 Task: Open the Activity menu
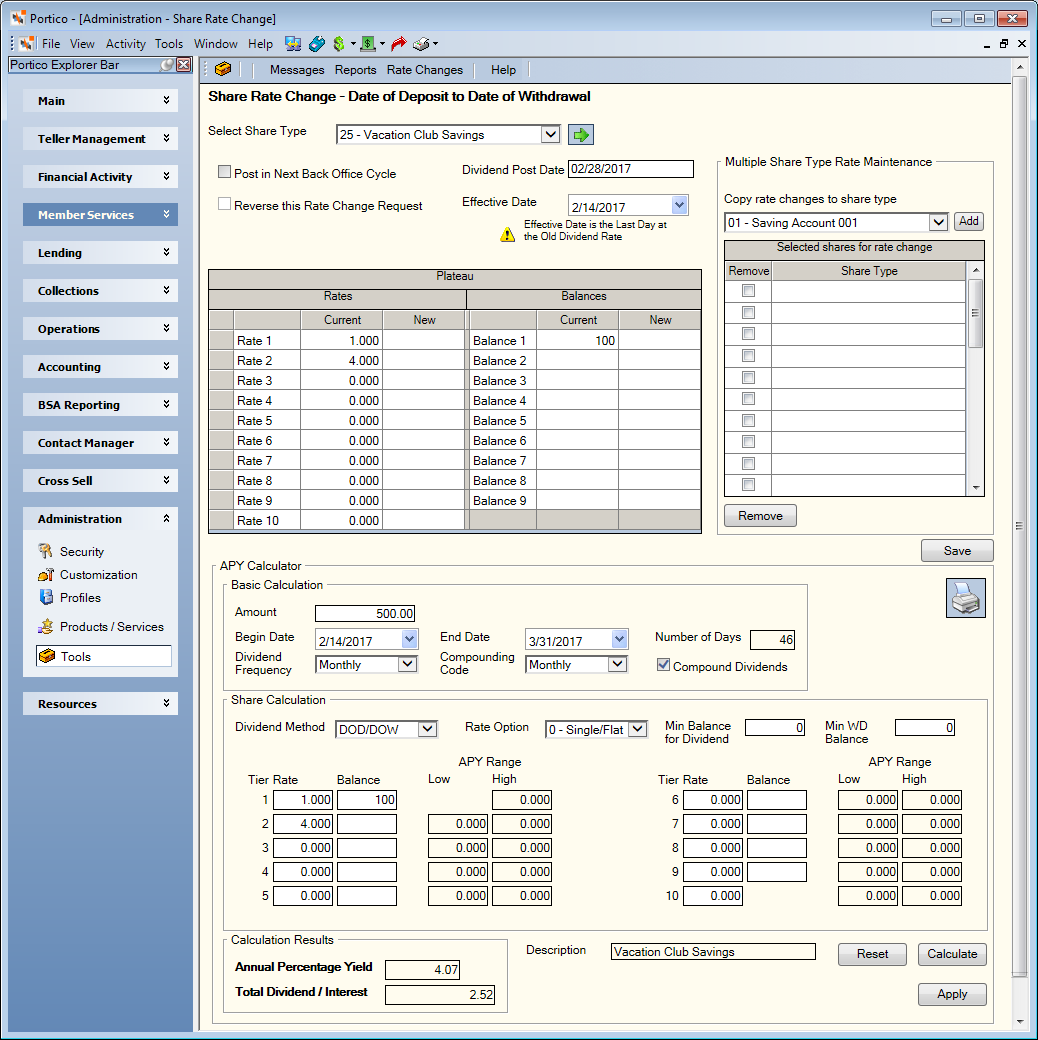click(125, 44)
